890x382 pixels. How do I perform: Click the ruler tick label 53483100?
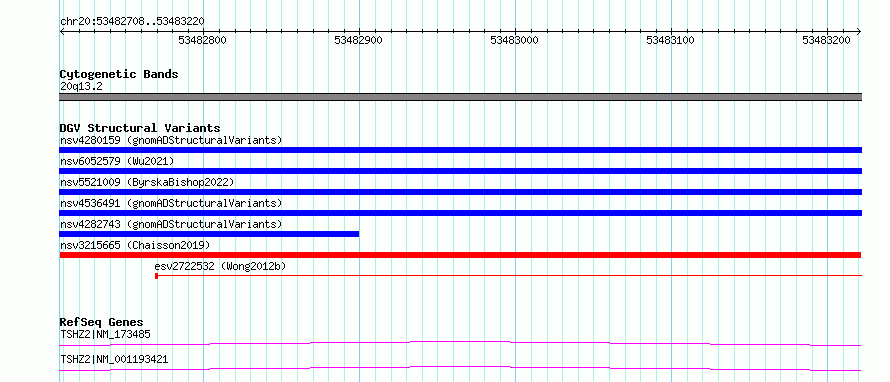click(x=671, y=40)
